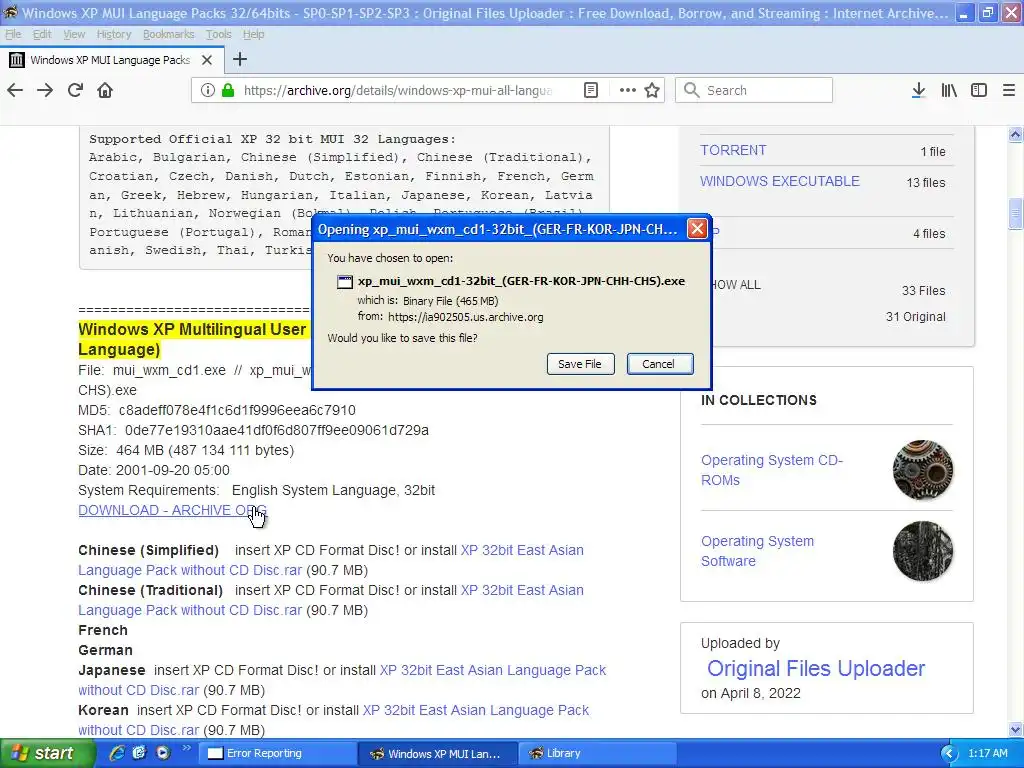Switch to Windows XP MUI Lan... taskbar button
This screenshot has width=1024, height=768.
pyautogui.click(x=438, y=753)
